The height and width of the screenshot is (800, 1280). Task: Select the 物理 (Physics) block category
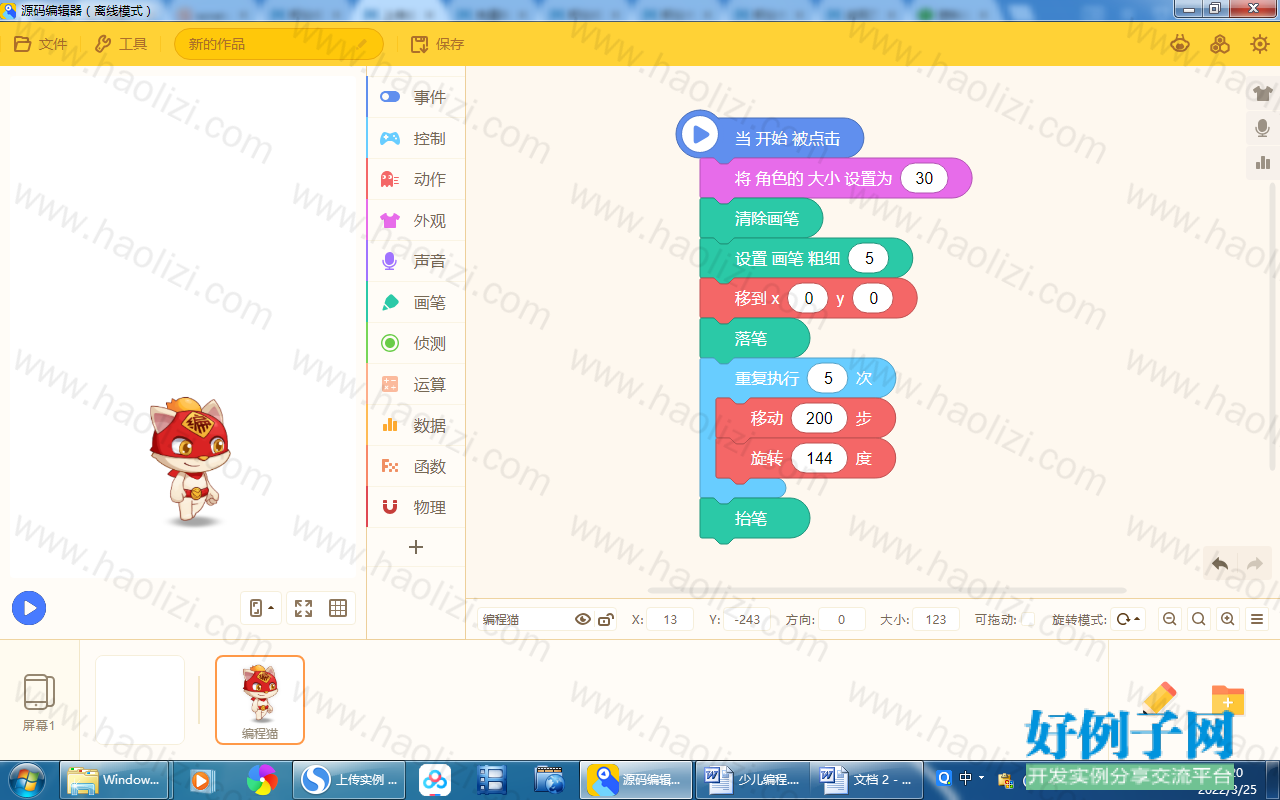[416, 507]
